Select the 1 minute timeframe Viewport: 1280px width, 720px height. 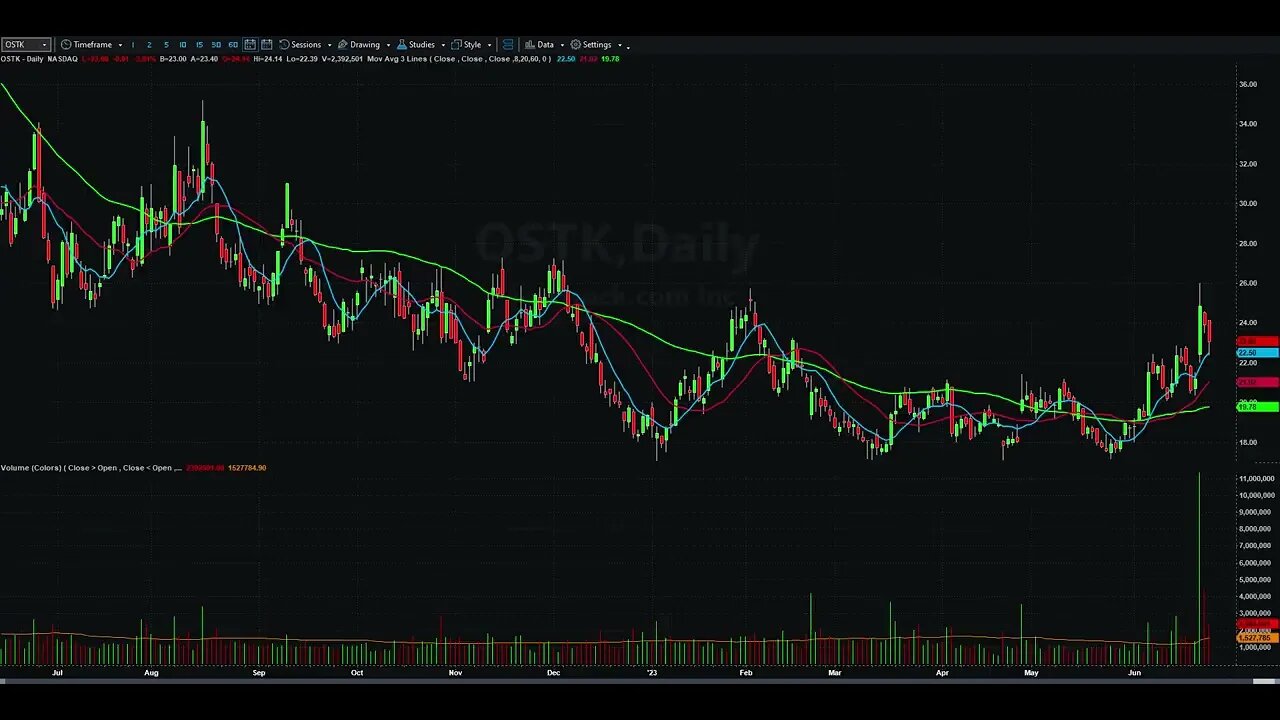coord(133,45)
